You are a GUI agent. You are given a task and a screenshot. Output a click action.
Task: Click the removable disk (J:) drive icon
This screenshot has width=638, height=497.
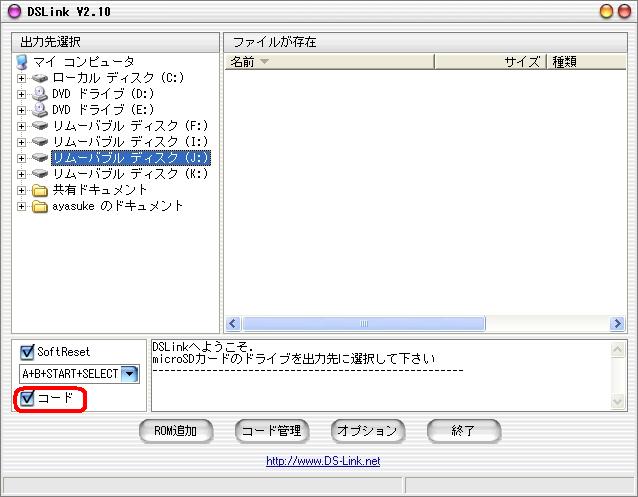coord(40,158)
